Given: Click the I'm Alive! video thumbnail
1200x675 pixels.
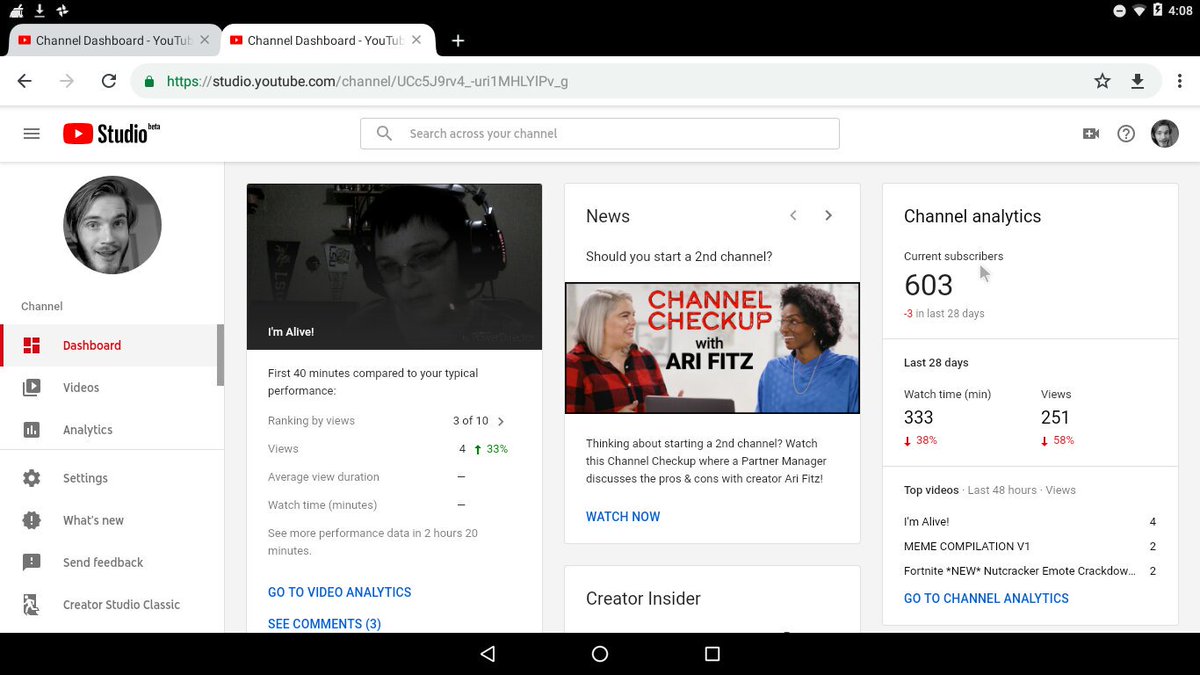Looking at the screenshot, I should 394,266.
